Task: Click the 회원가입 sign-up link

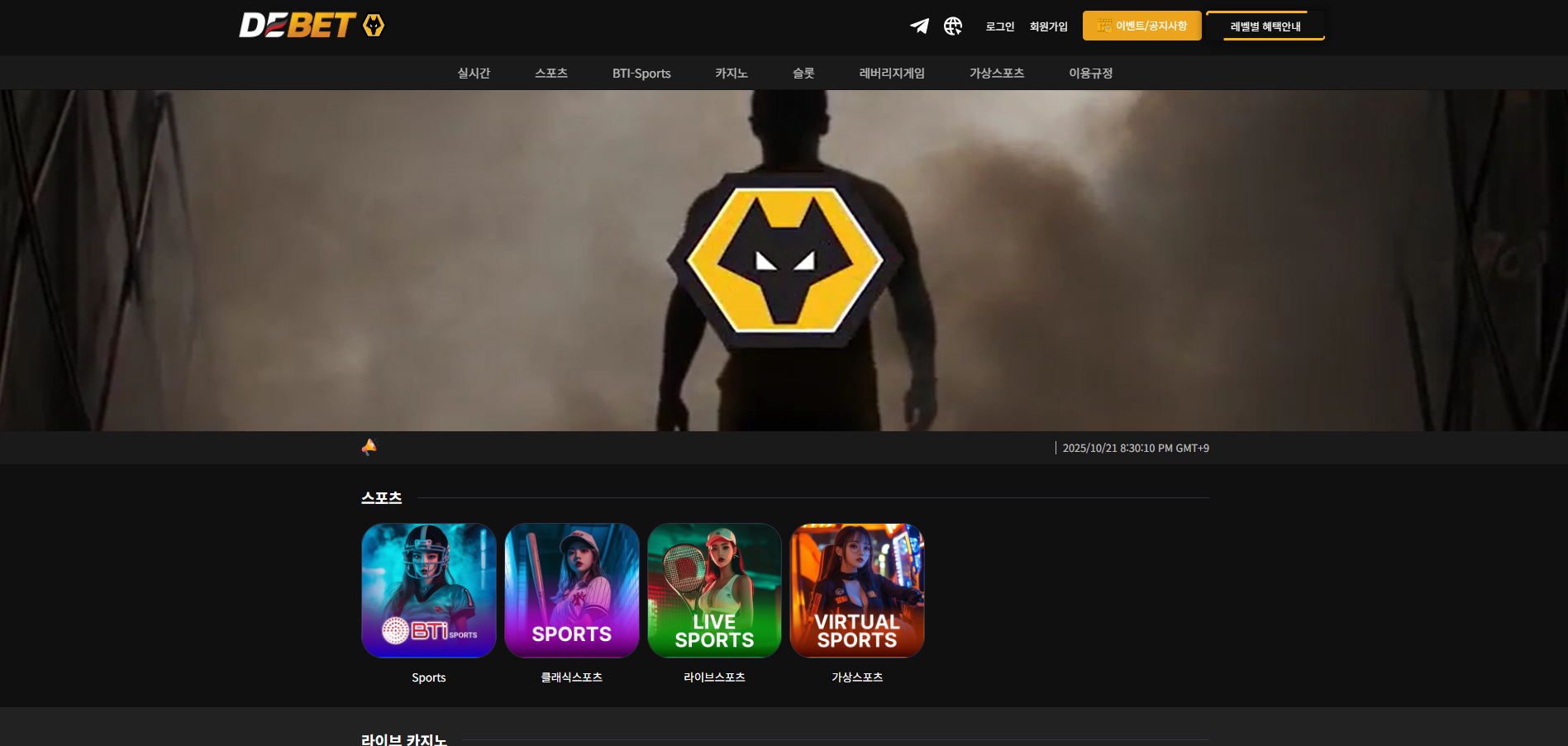Action: (1048, 26)
